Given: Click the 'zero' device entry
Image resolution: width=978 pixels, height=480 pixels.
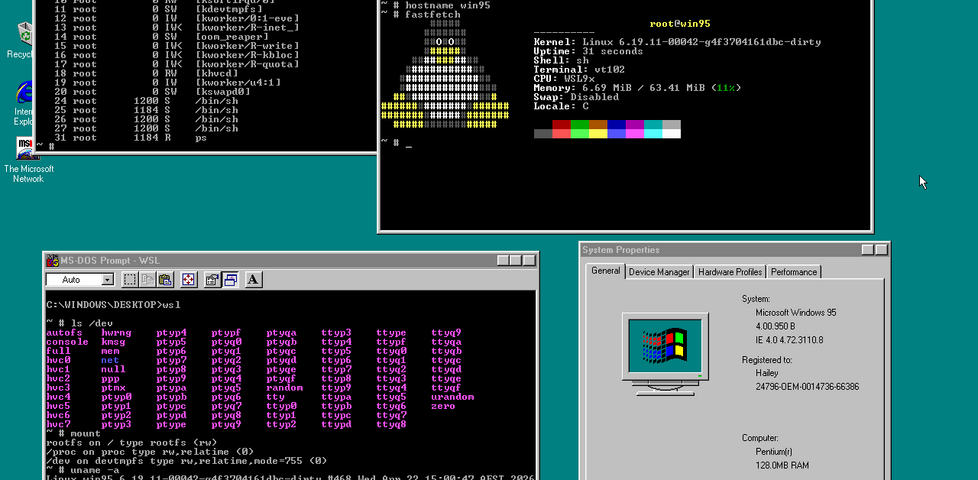Looking at the screenshot, I should (x=443, y=406).
